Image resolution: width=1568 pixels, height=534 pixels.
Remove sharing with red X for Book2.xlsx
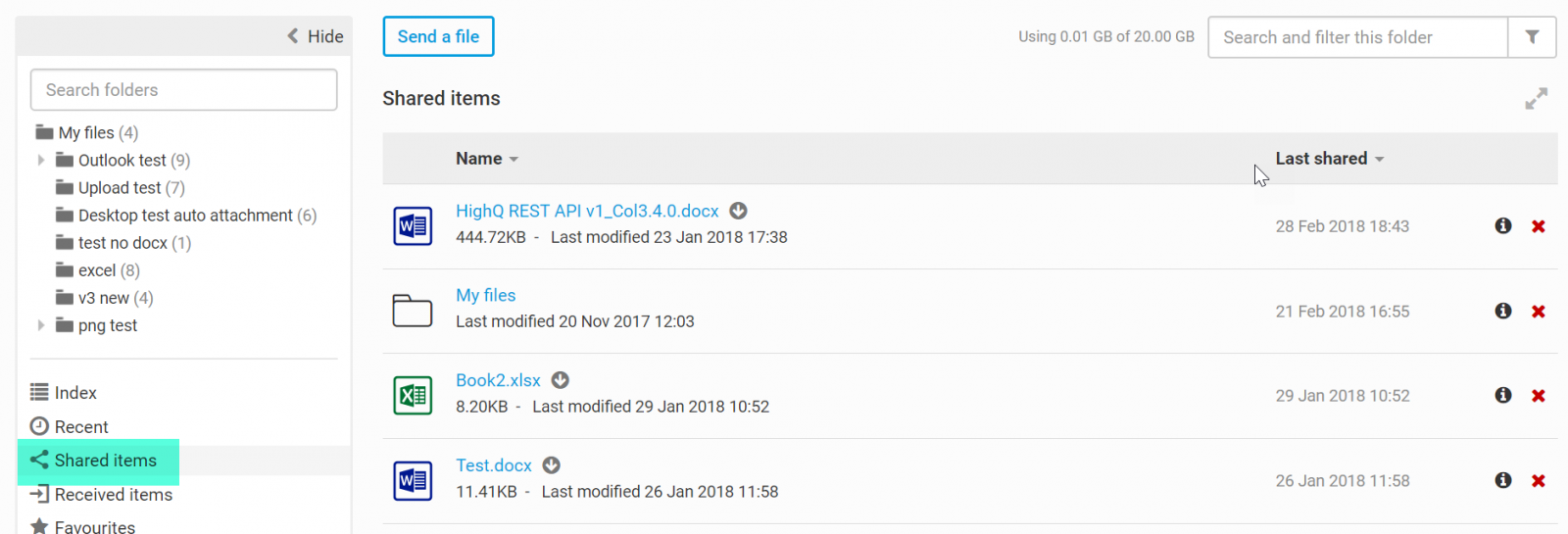click(1539, 396)
